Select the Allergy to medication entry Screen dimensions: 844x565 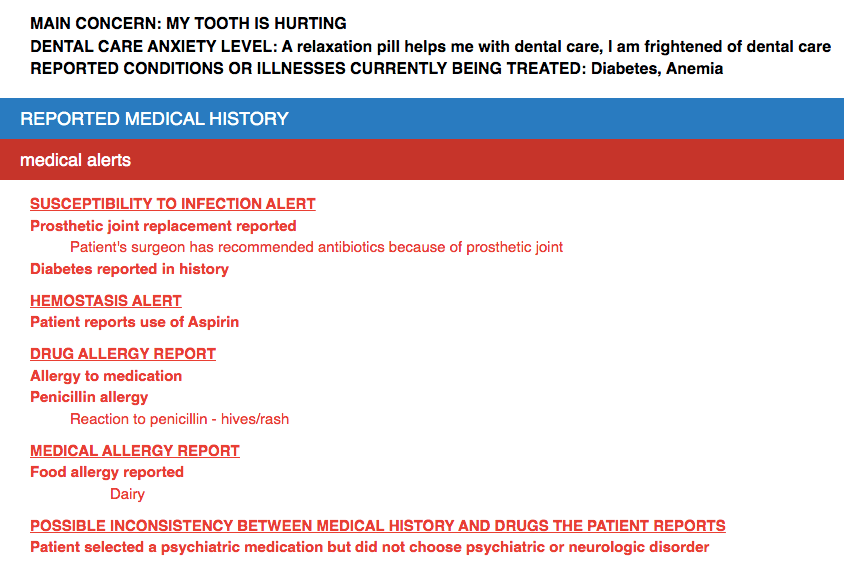pyautogui.click(x=106, y=376)
